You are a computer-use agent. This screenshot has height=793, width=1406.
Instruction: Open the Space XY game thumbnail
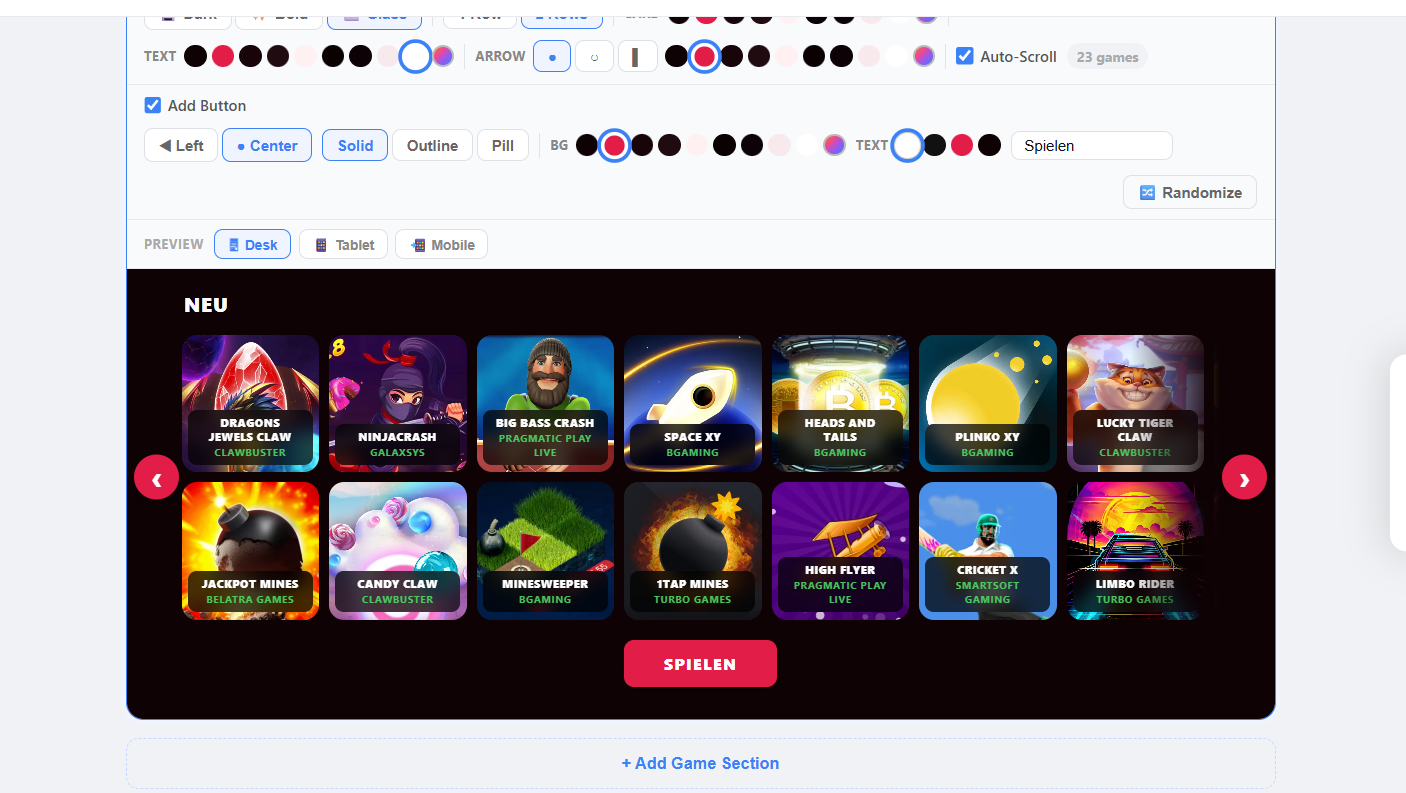[x=692, y=403]
